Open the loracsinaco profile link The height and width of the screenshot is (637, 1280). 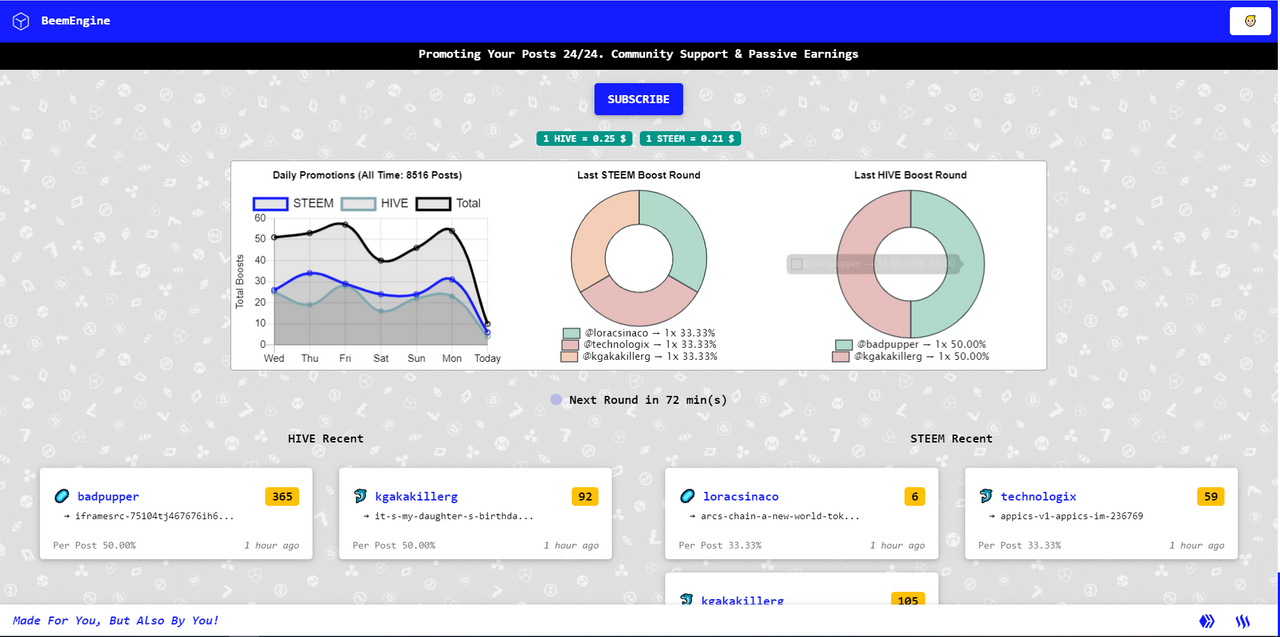[x=741, y=496]
